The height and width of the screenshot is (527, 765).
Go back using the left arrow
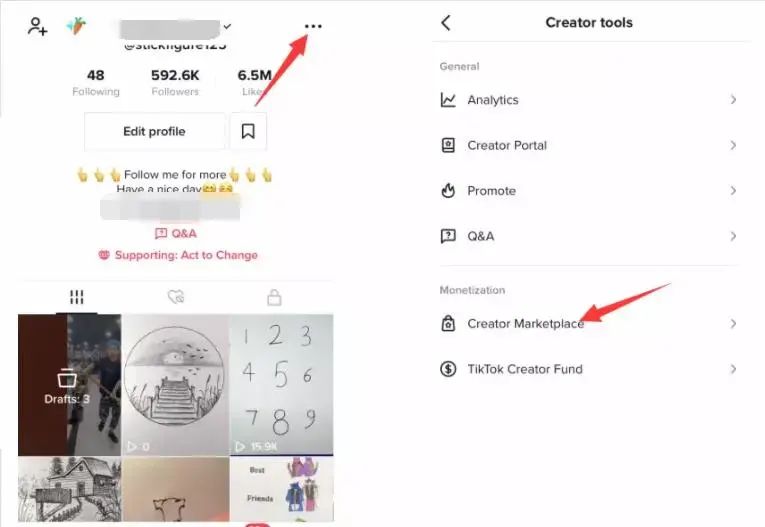click(446, 22)
